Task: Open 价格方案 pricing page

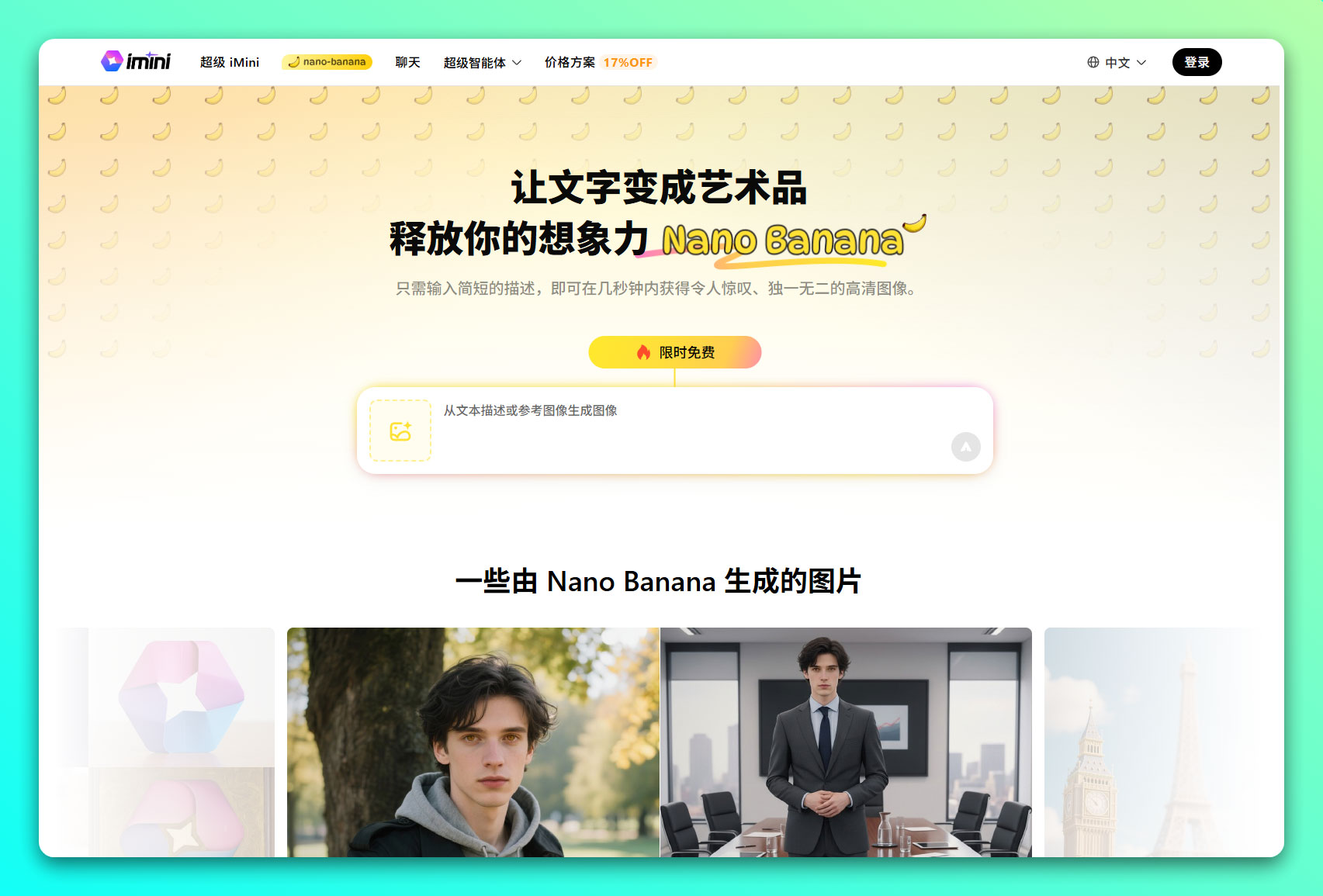Action: [x=570, y=62]
